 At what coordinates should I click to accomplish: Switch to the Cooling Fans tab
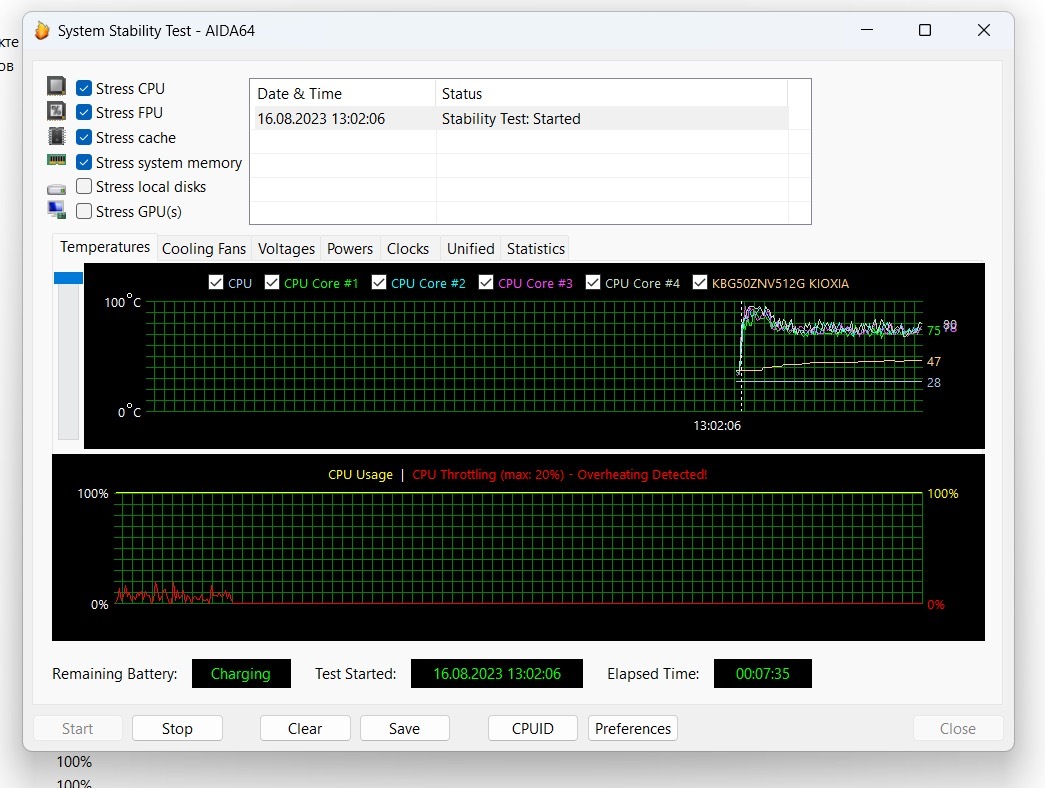point(203,248)
